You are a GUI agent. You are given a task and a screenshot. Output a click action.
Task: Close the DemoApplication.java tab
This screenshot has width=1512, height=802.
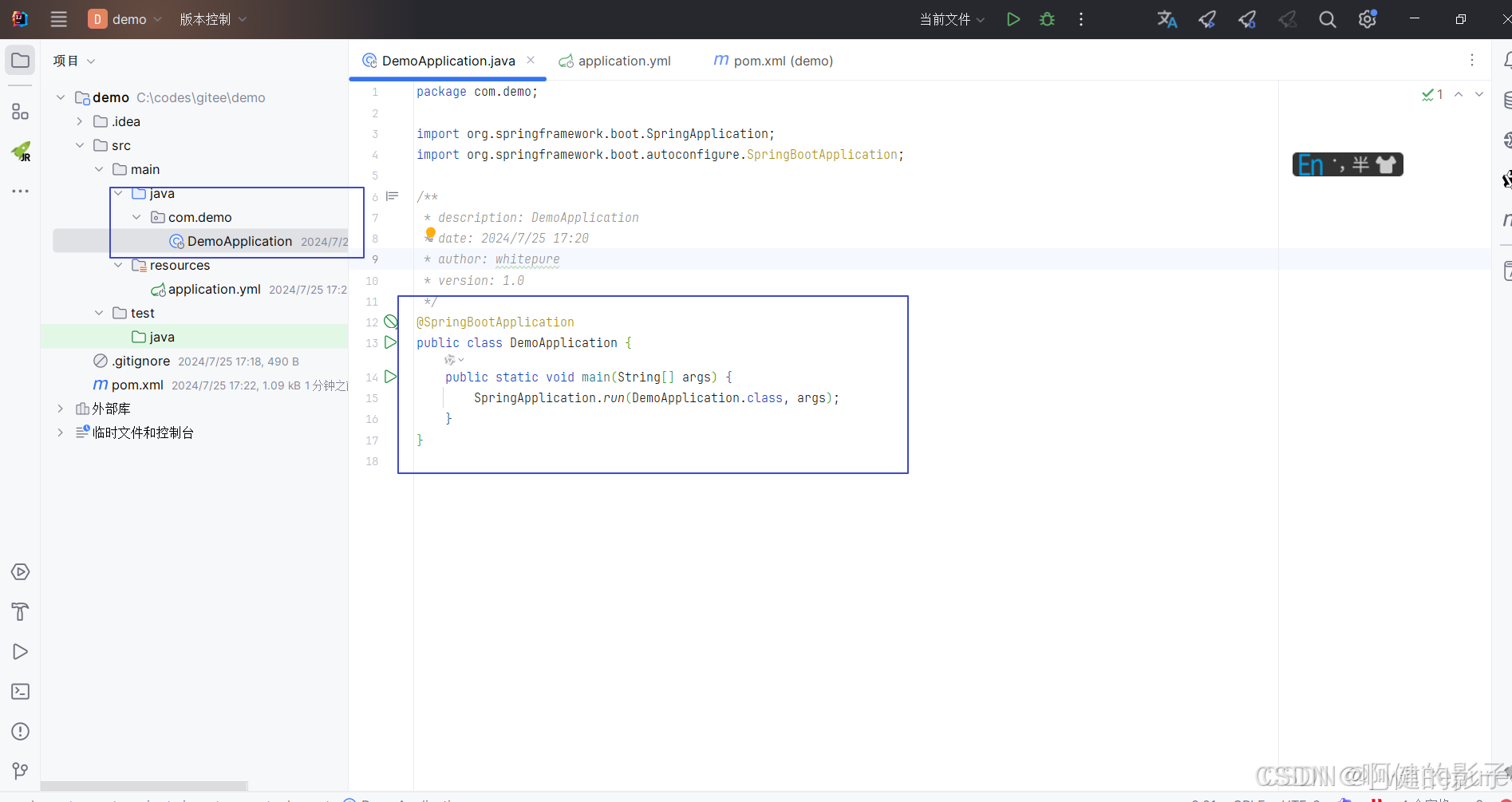(x=531, y=60)
